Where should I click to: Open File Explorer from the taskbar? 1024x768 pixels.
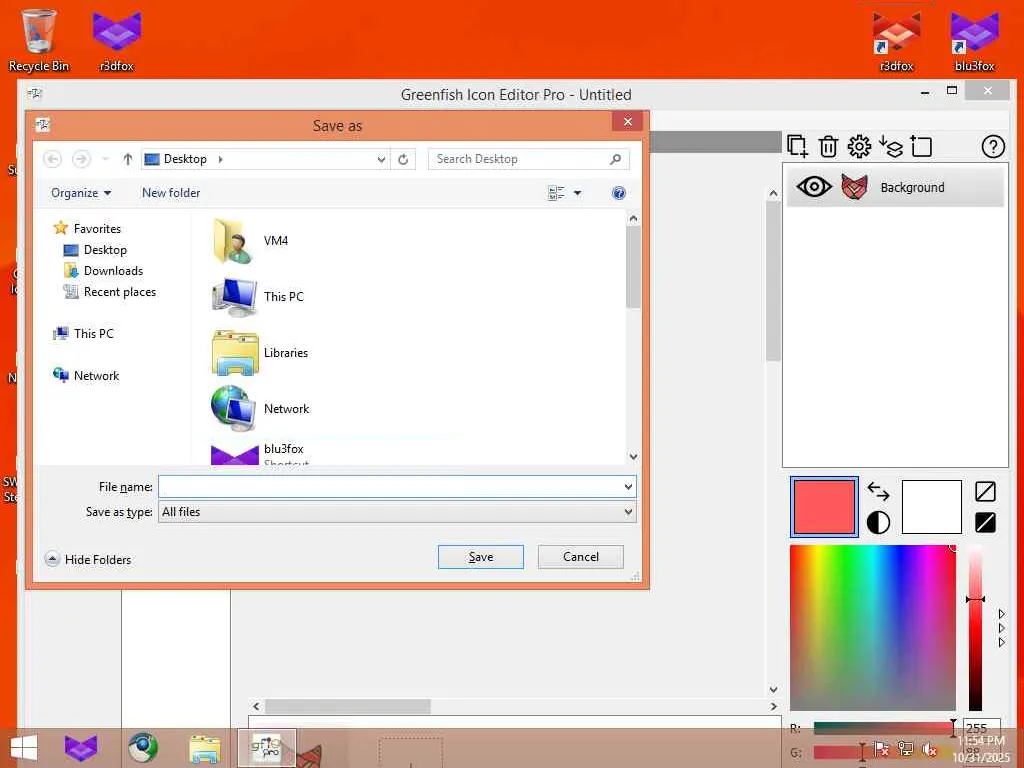(x=204, y=748)
